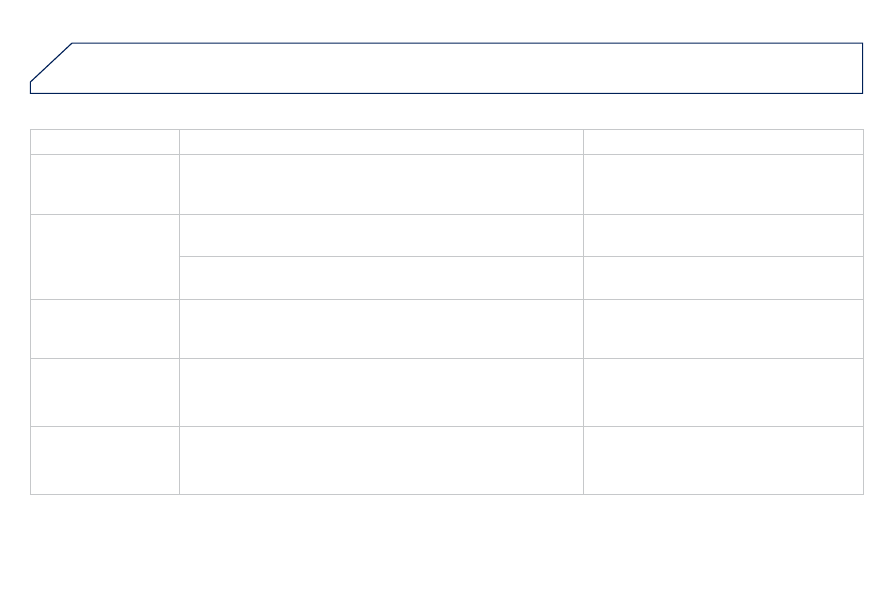
Task: Click upper middle cell beside the merged cell
Action: [x=381, y=235]
